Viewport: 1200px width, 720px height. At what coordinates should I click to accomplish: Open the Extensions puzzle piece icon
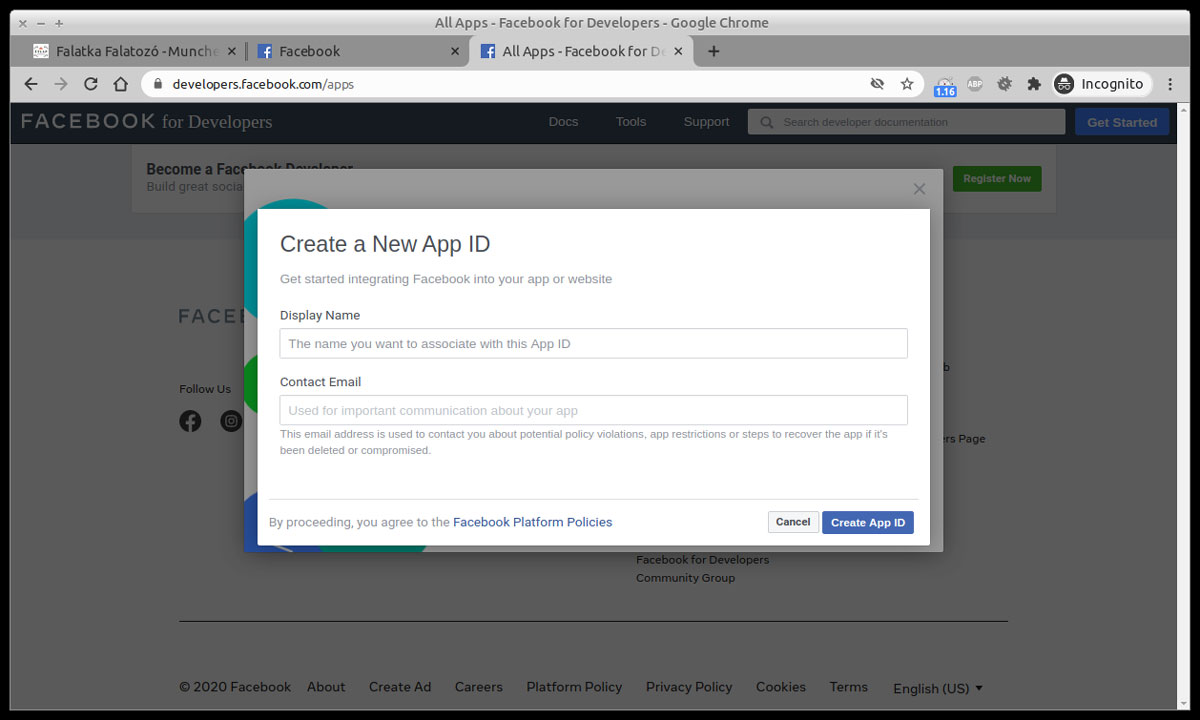(1034, 84)
